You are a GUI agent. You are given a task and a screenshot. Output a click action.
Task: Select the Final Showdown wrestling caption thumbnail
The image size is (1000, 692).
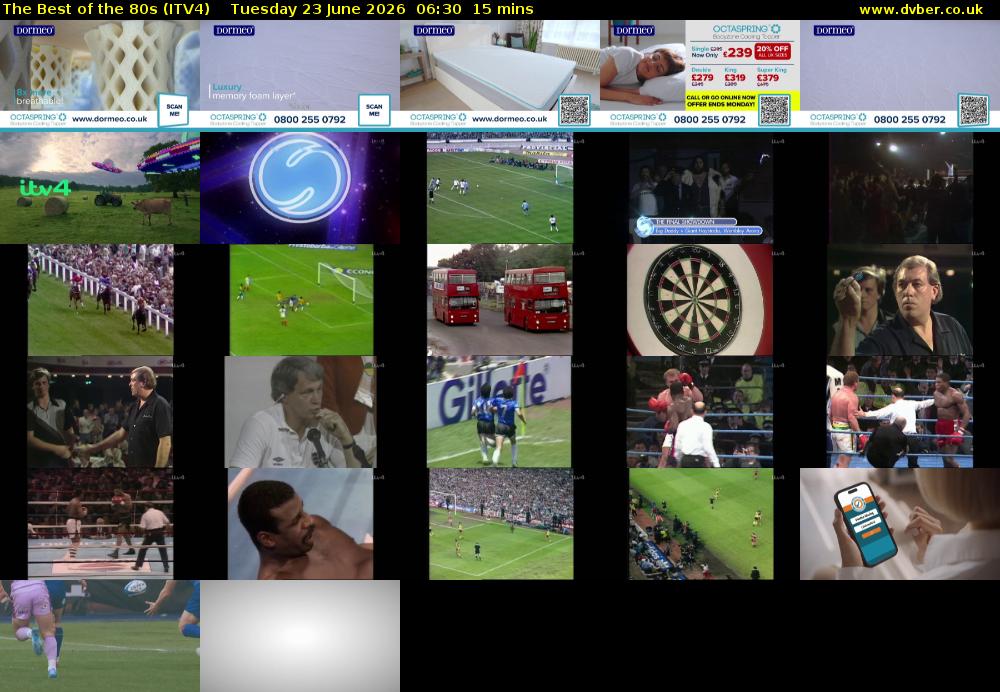[x=701, y=188]
